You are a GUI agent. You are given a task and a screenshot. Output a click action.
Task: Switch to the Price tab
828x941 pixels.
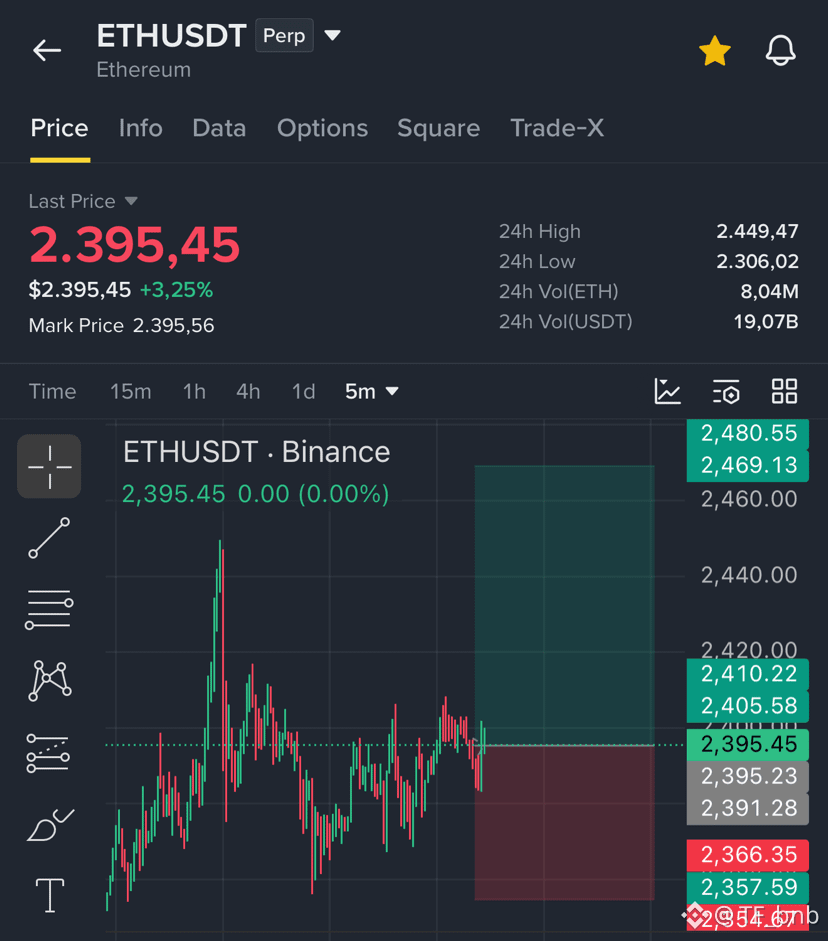pos(59,128)
